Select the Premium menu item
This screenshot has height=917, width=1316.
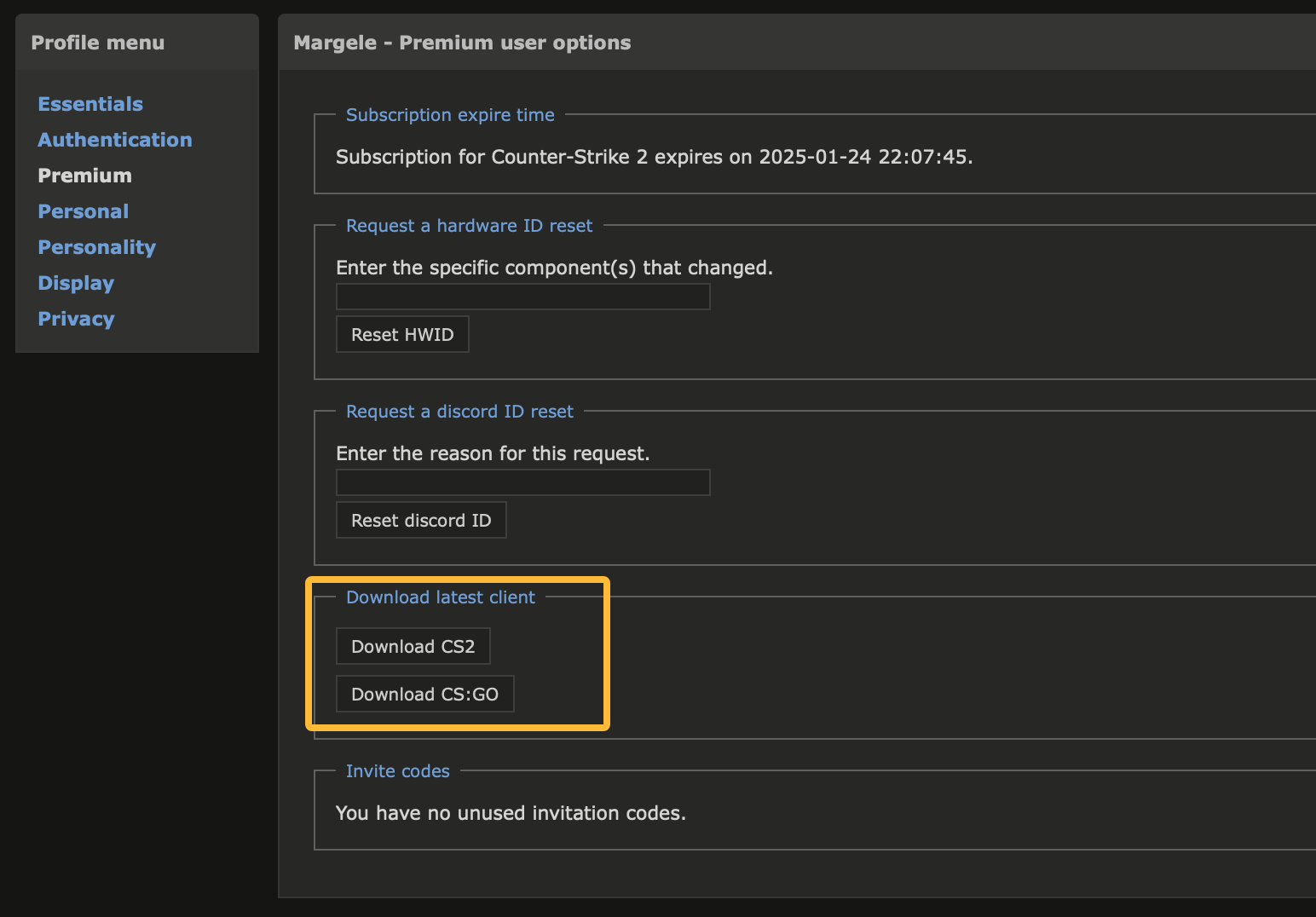pyautogui.click(x=85, y=176)
